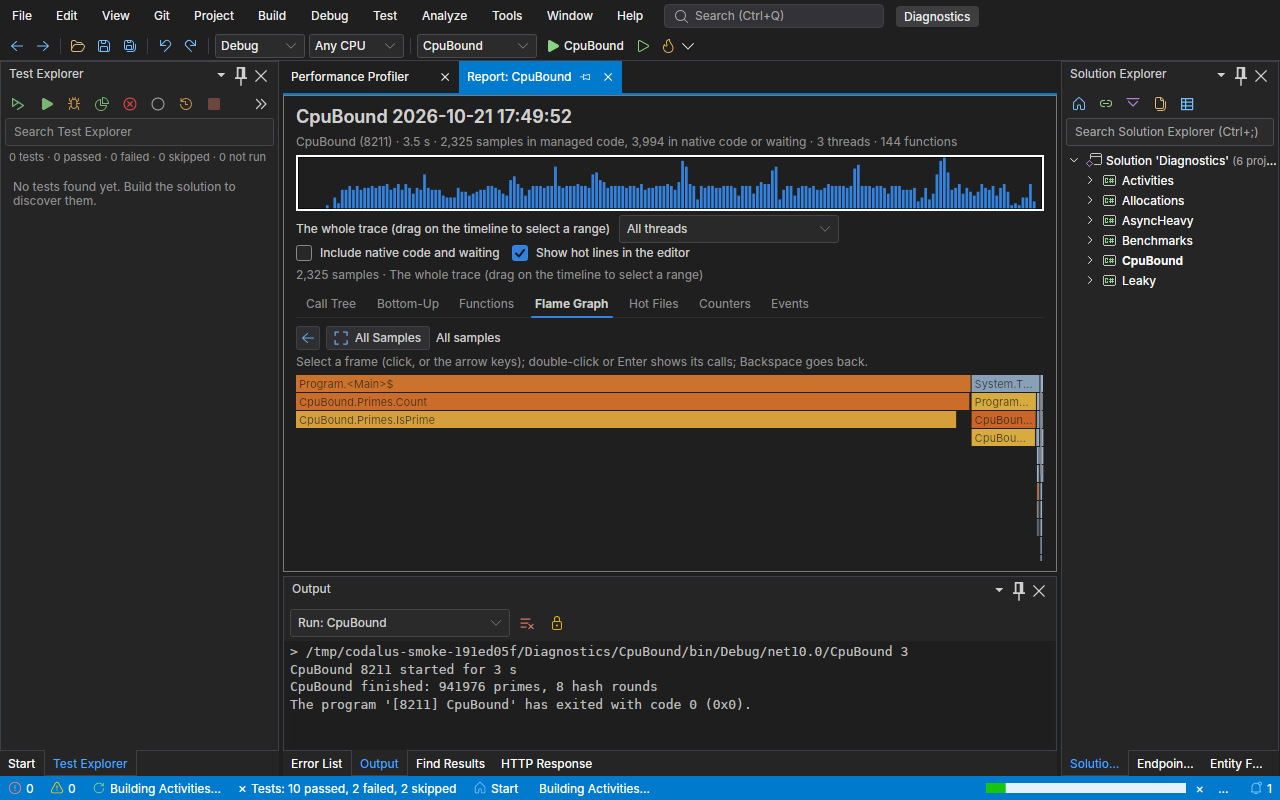This screenshot has height=800, width=1280.
Task: Go back using the flame graph arrow button
Action: 308,338
